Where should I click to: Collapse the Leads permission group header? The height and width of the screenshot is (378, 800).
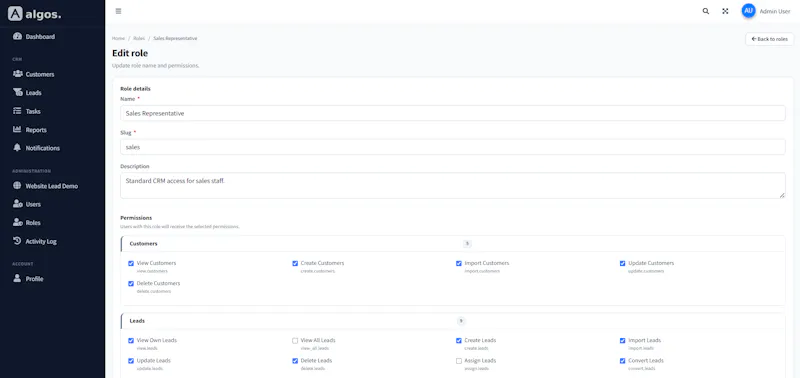[x=453, y=321]
